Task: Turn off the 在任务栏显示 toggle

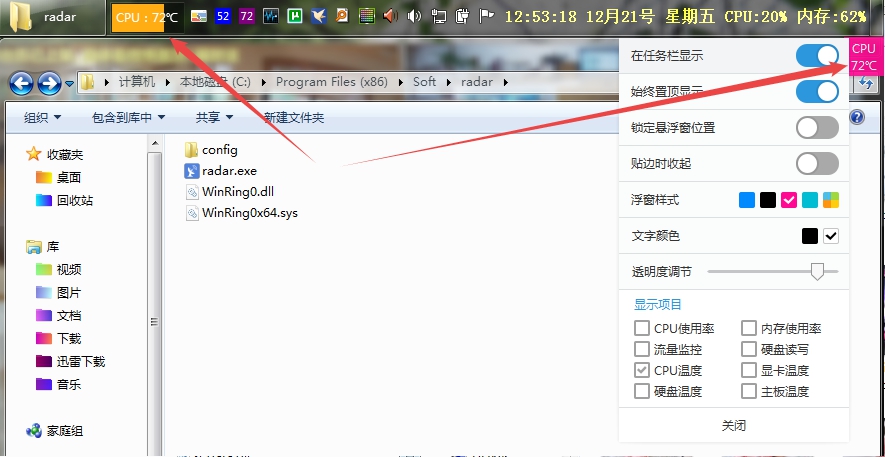Action: tap(817, 56)
